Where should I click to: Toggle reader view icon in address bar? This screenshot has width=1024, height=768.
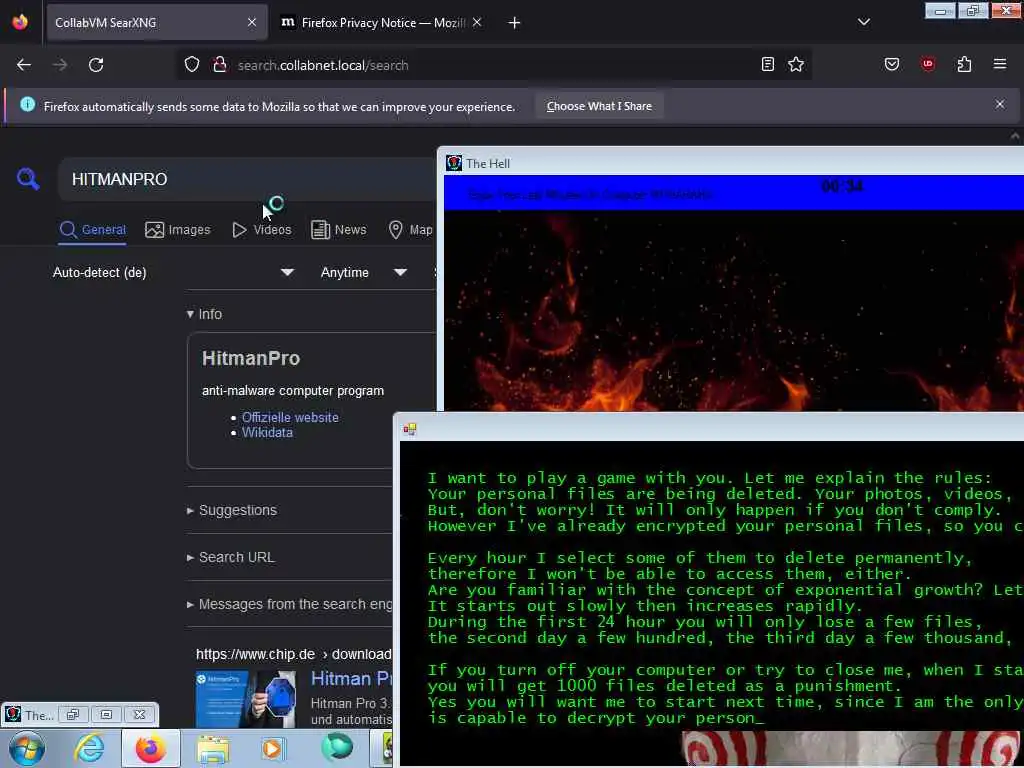coord(768,64)
